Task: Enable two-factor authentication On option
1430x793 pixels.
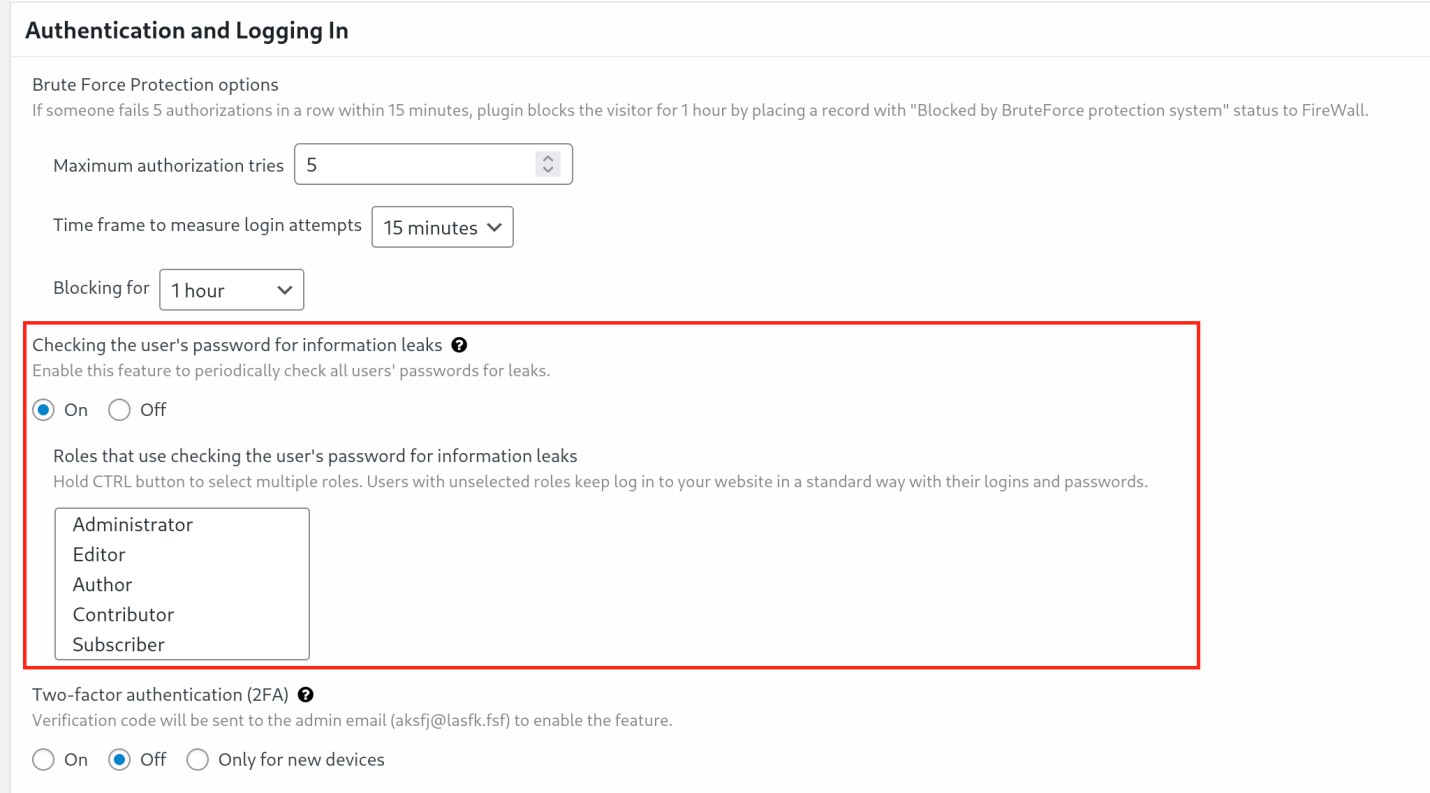Action: pos(43,760)
